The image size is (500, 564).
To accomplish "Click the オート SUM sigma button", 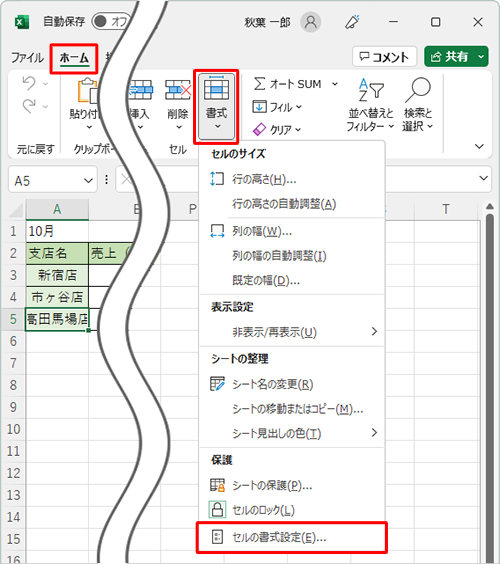I will click(287, 84).
